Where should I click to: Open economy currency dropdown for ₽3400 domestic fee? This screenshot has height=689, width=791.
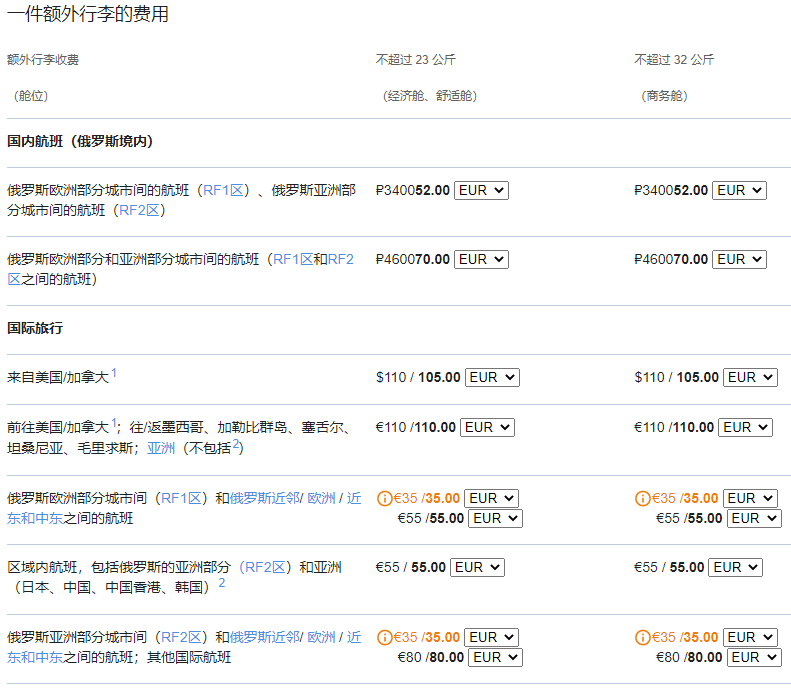click(x=481, y=190)
